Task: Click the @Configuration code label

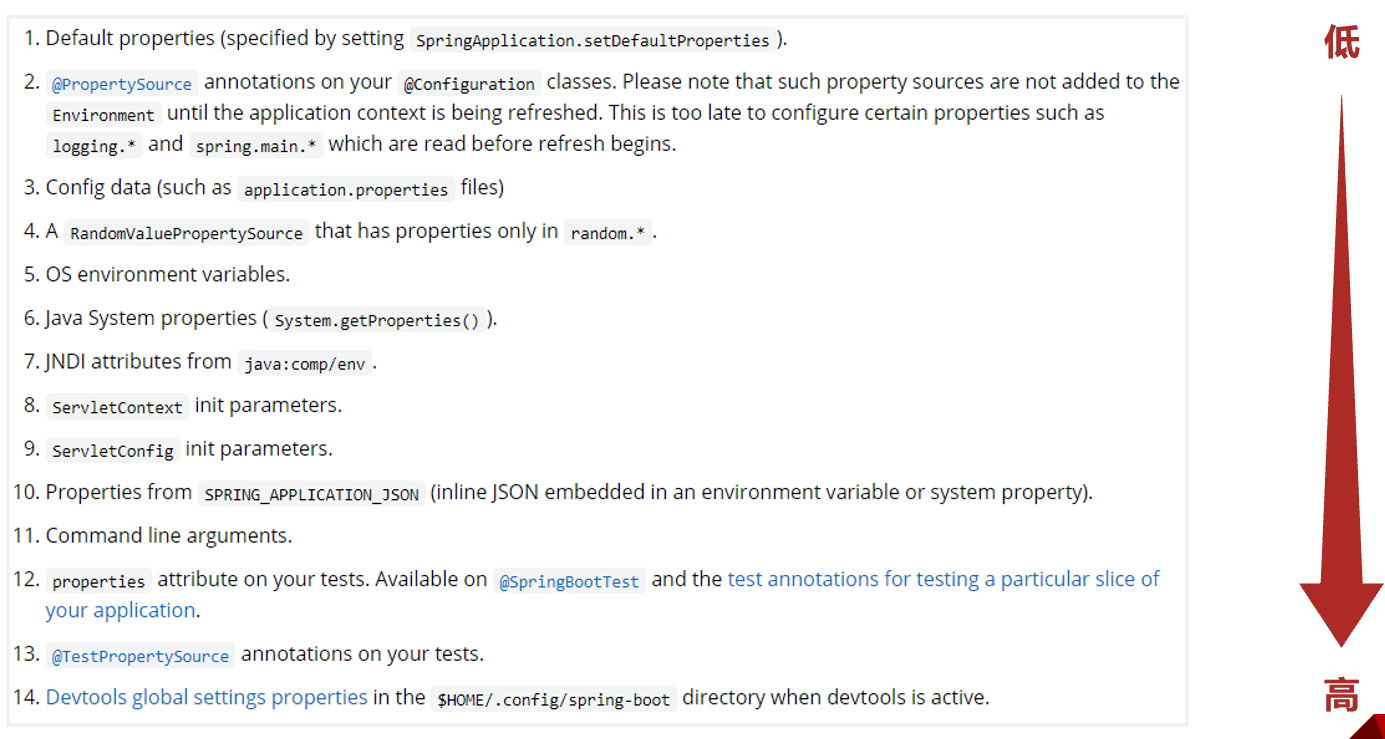Action: coord(469,84)
